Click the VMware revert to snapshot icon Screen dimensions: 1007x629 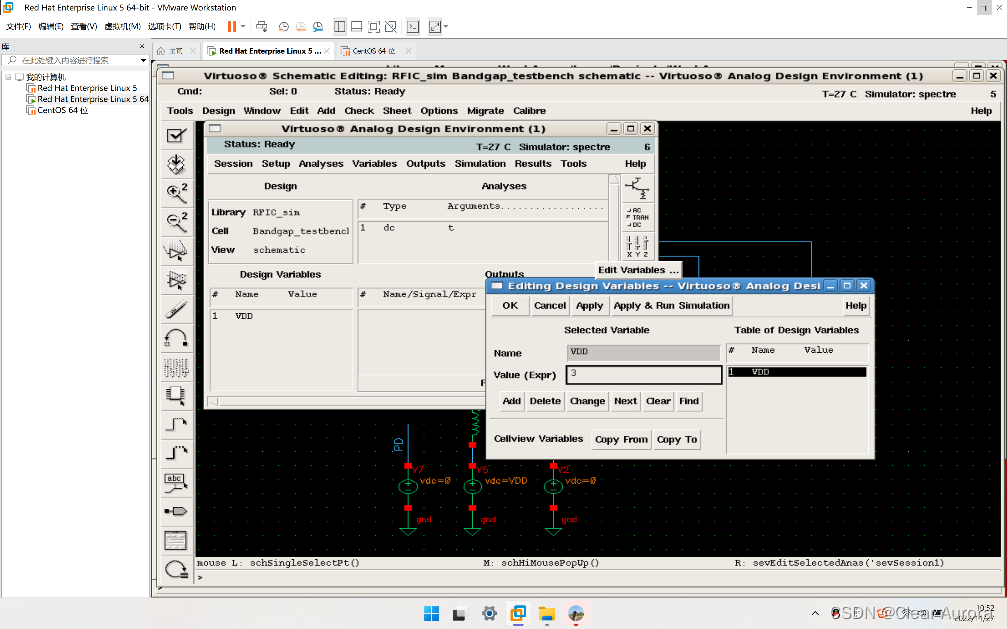point(301,26)
